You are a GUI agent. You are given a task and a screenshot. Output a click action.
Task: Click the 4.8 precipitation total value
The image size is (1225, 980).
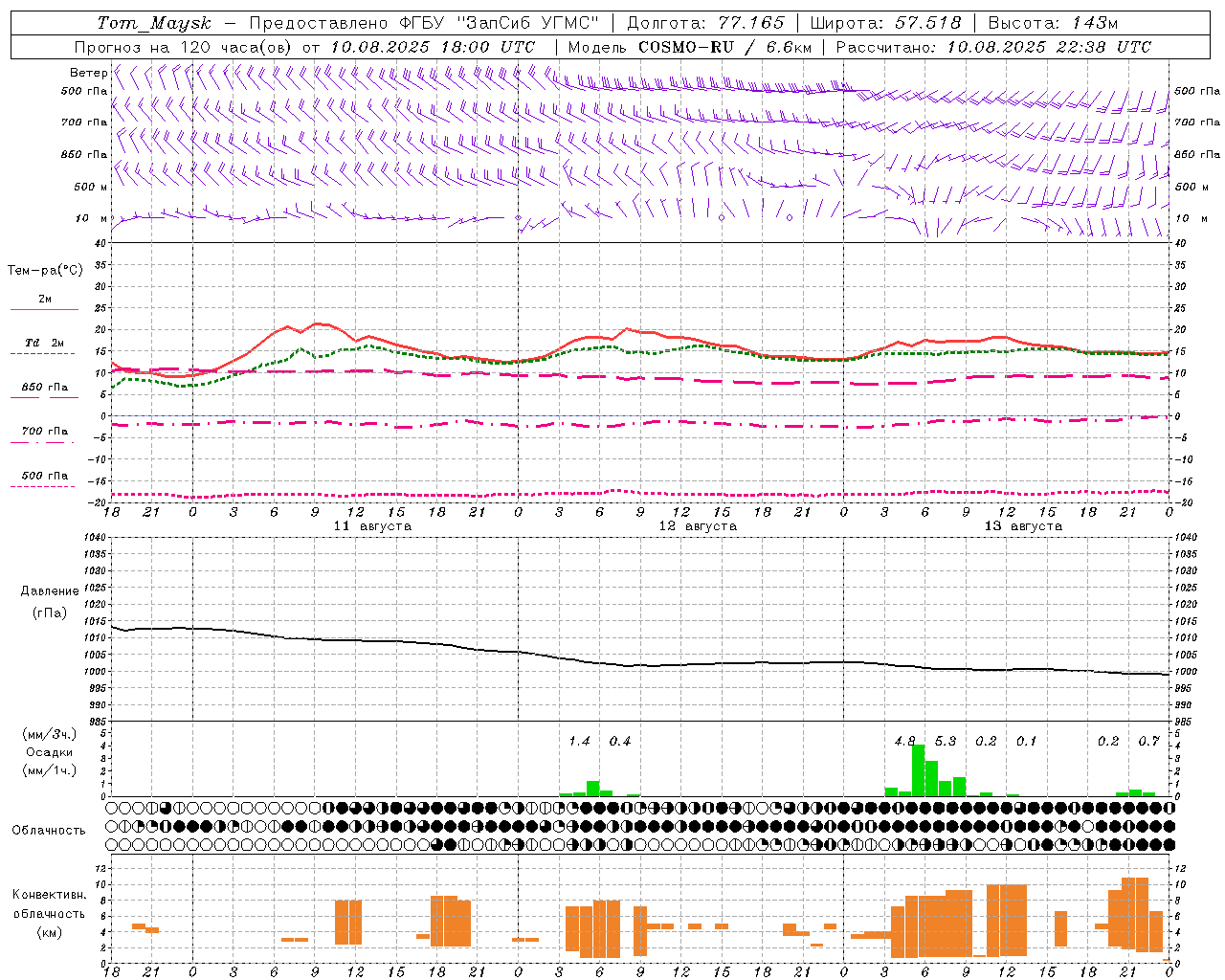pyautogui.click(x=905, y=742)
